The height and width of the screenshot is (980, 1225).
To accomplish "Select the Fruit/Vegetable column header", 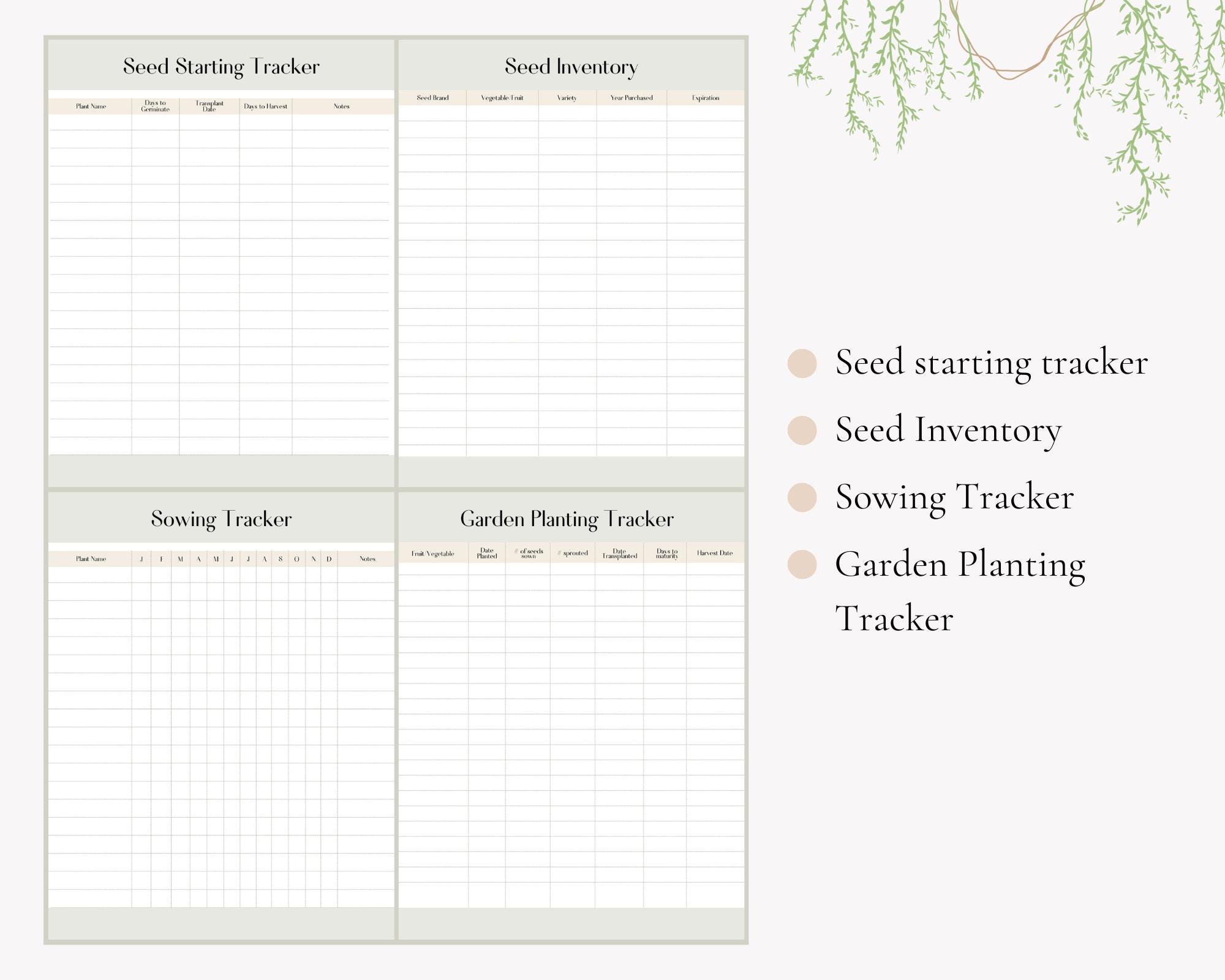I will point(432,554).
